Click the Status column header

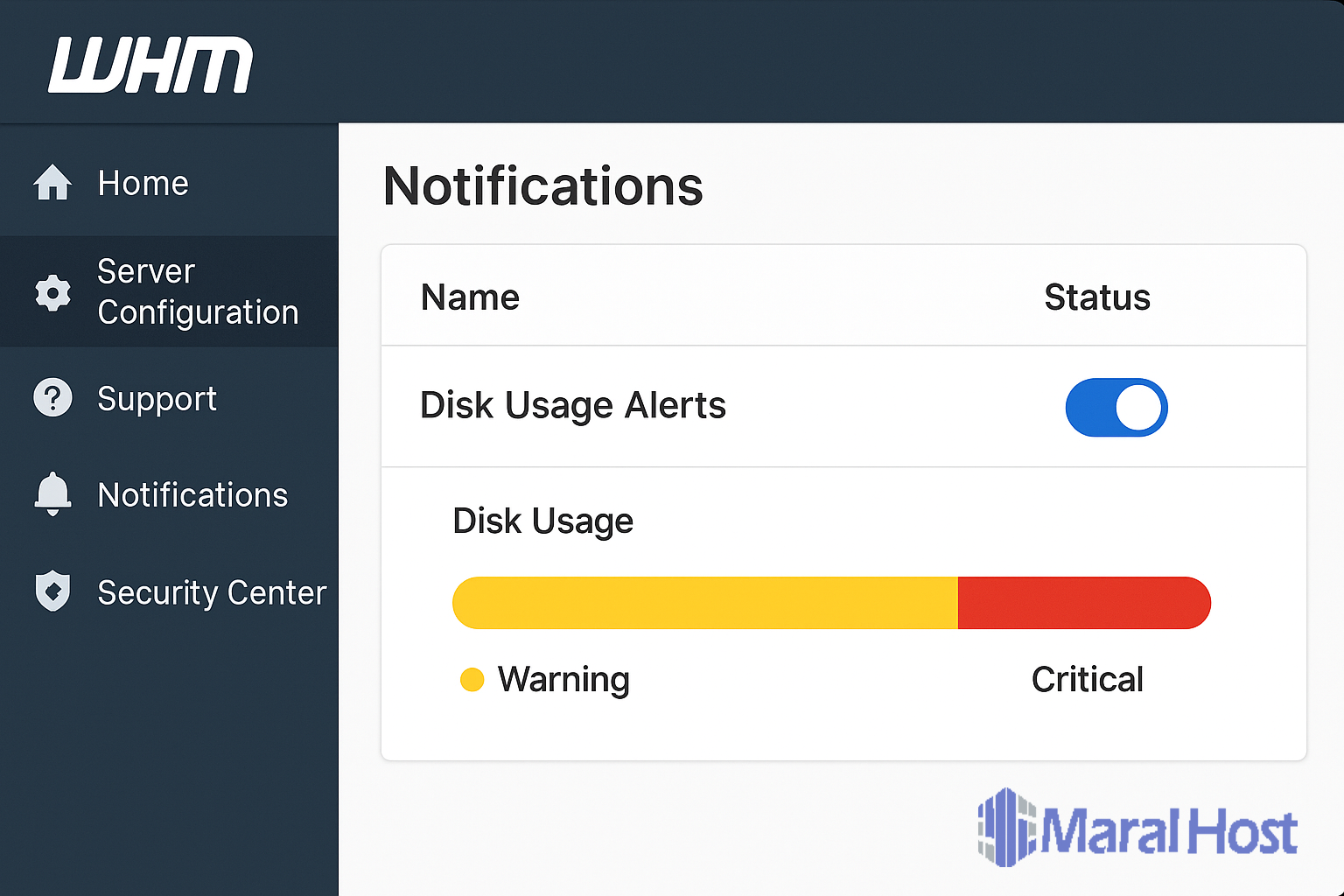point(1096,297)
